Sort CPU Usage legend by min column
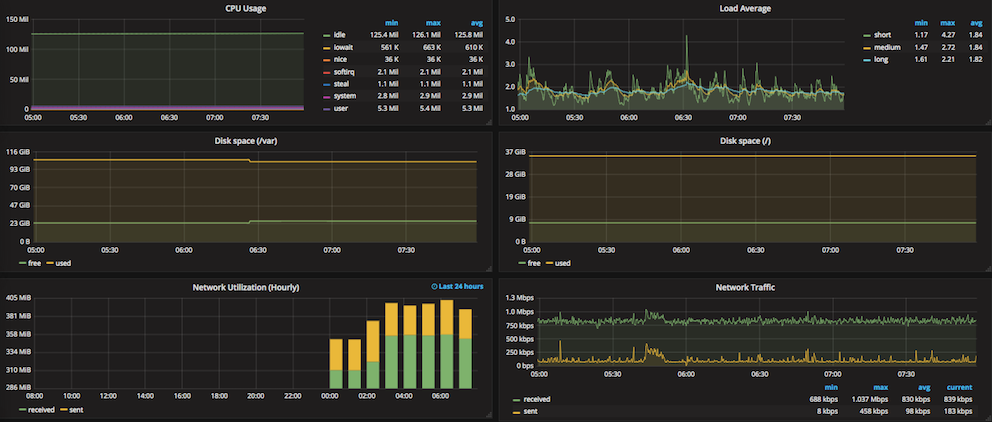This screenshot has height=422, width=992. click(392, 23)
